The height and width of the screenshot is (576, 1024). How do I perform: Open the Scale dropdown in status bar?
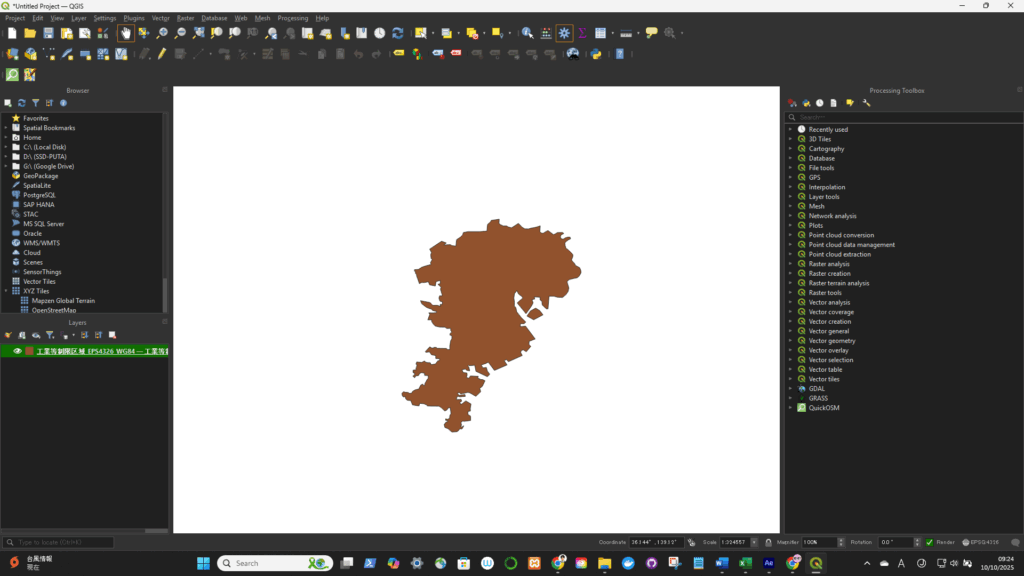(753, 542)
